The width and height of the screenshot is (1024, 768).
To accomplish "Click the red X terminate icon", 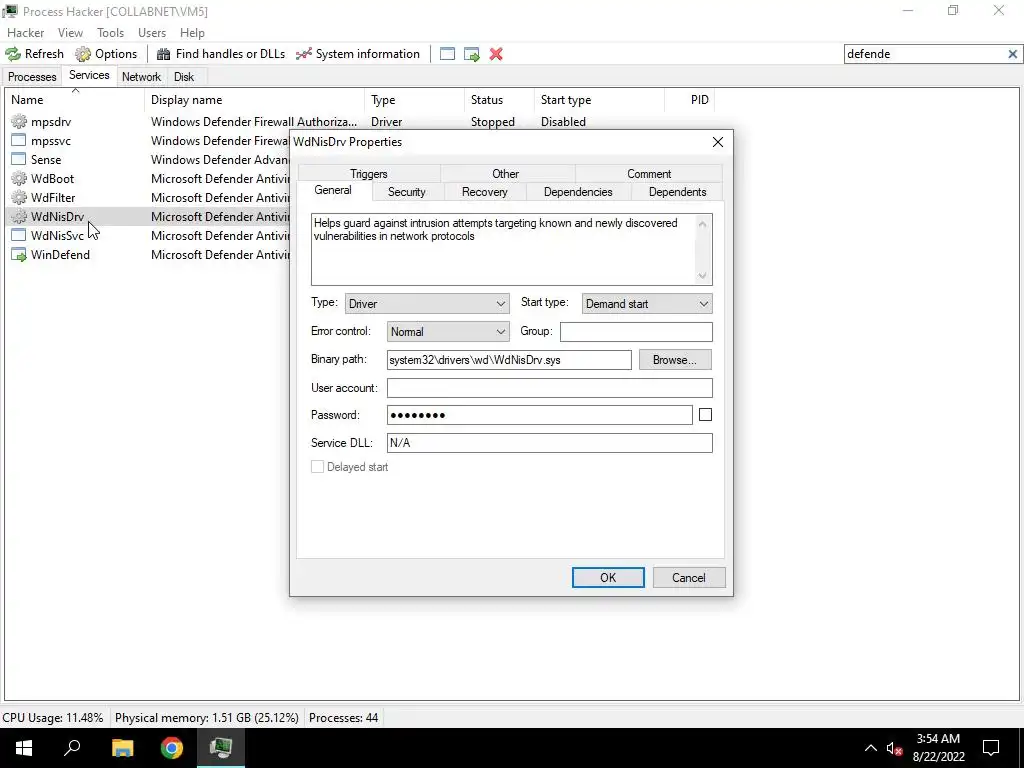I will pyautogui.click(x=496, y=54).
